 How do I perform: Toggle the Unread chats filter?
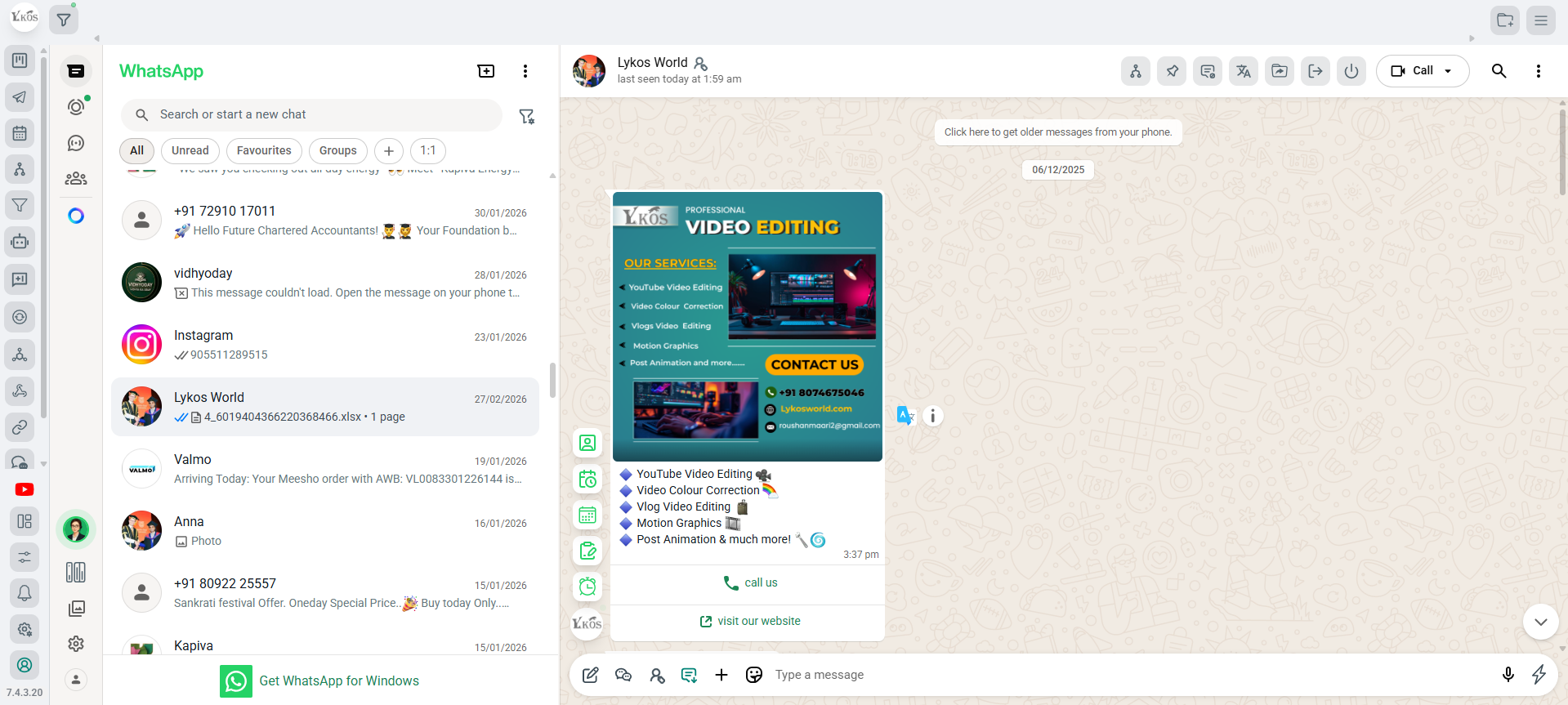[x=190, y=150]
